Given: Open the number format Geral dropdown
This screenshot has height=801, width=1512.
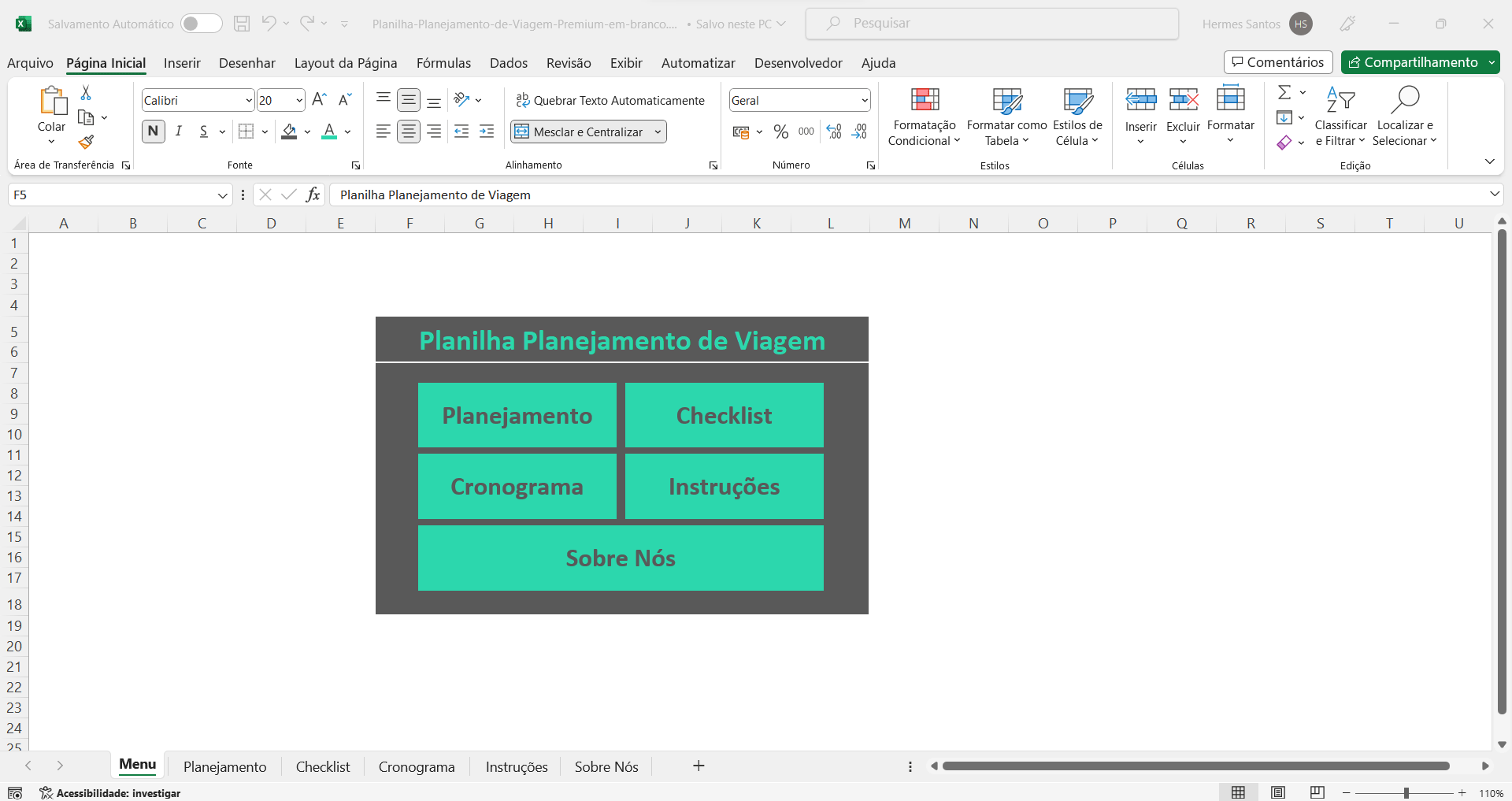Looking at the screenshot, I should (865, 100).
